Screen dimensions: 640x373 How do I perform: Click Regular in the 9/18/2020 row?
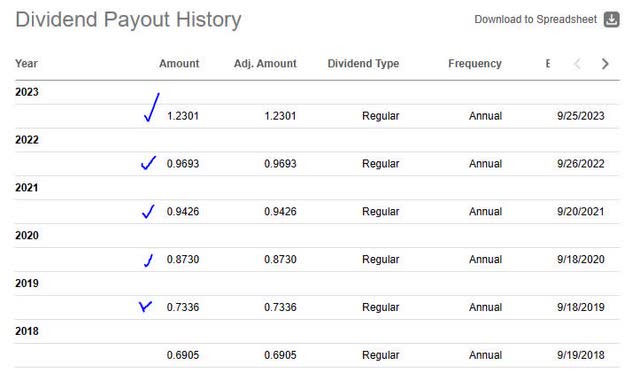pos(380,259)
